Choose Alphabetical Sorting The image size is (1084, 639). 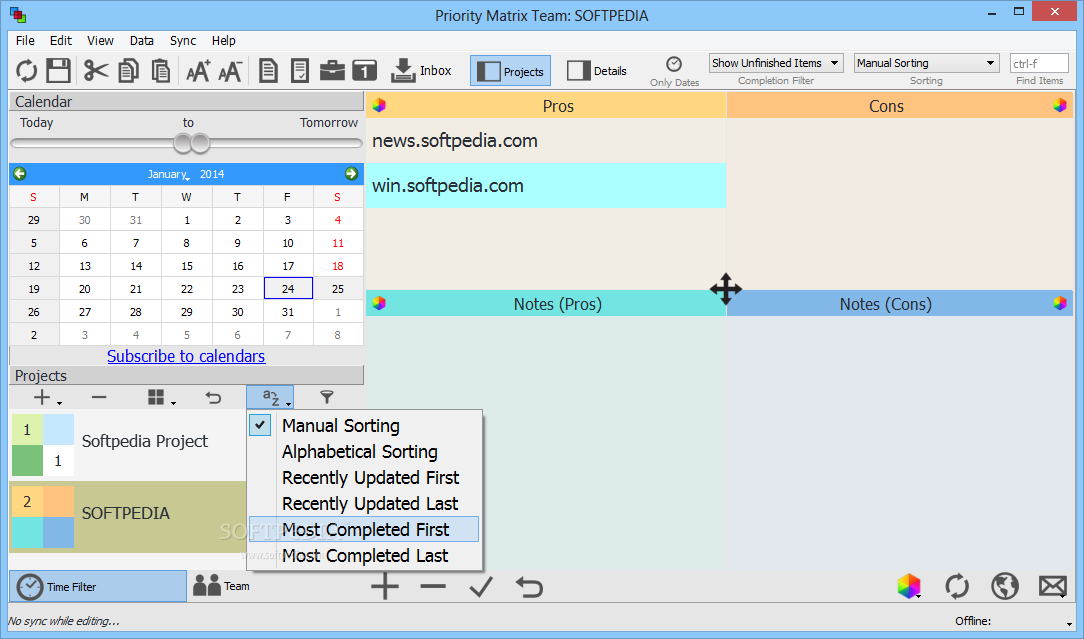[x=364, y=452]
